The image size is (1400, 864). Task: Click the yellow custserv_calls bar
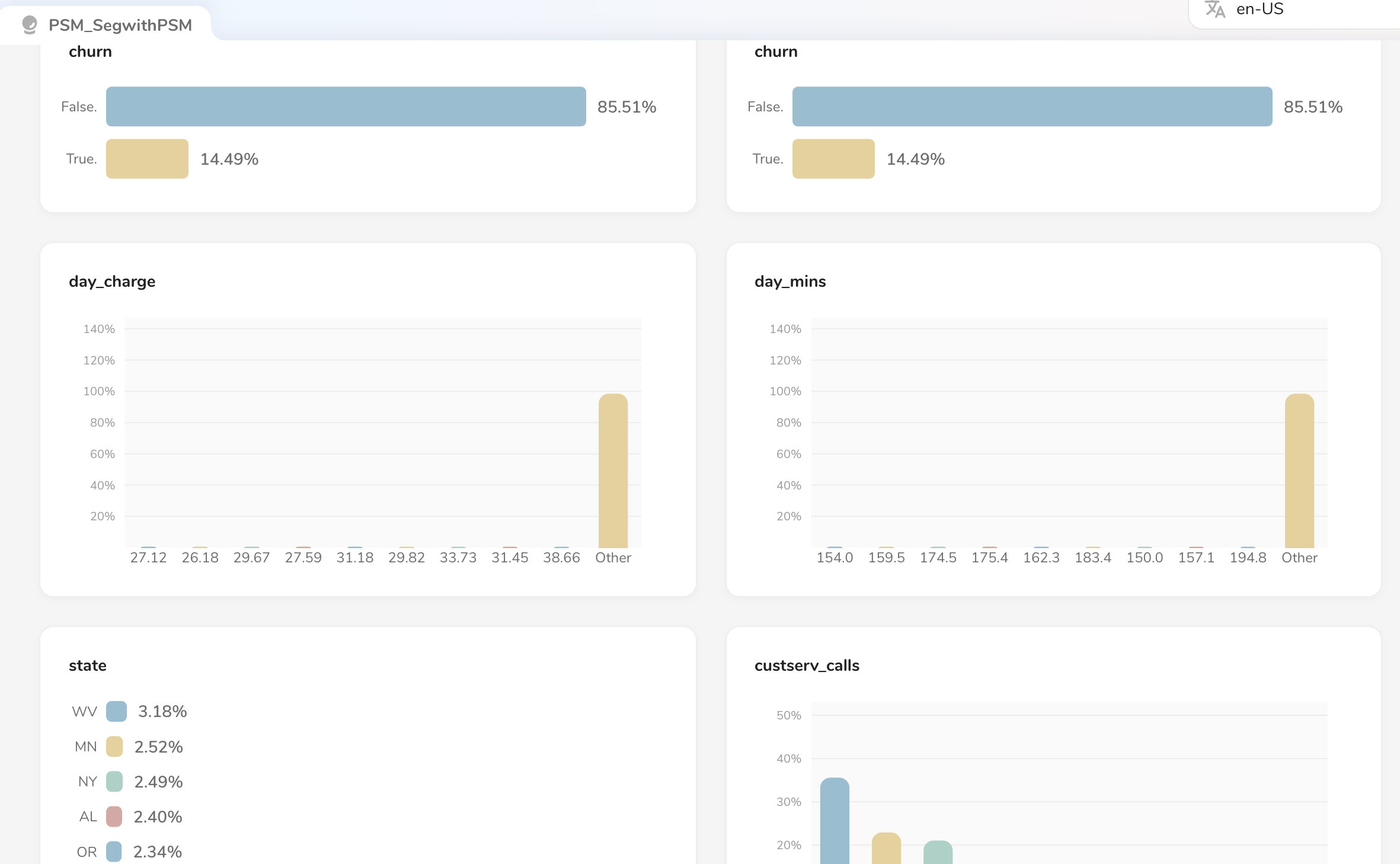pyautogui.click(x=886, y=849)
